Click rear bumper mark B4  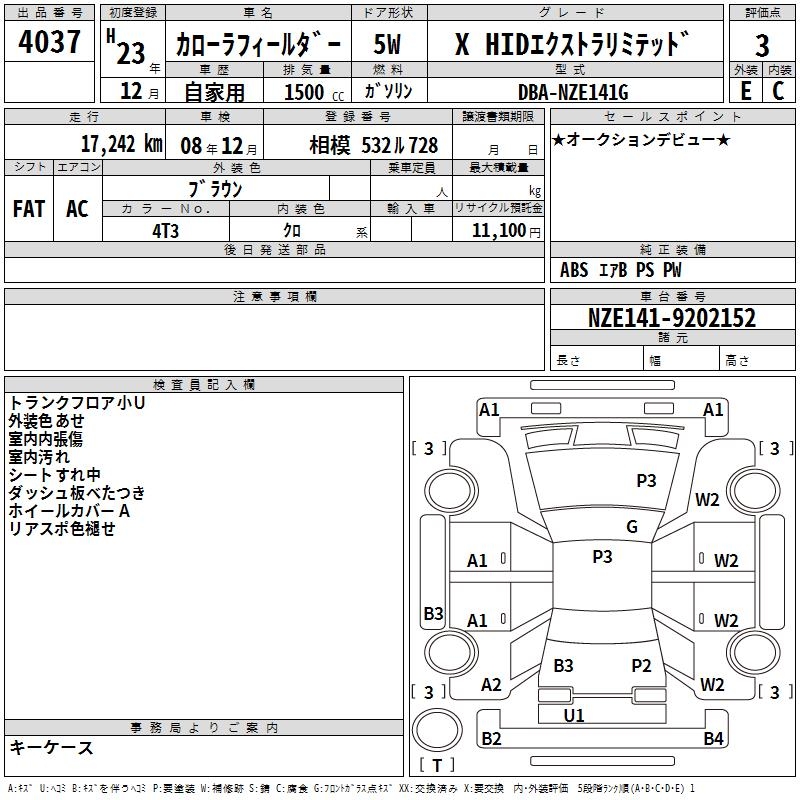point(713,739)
